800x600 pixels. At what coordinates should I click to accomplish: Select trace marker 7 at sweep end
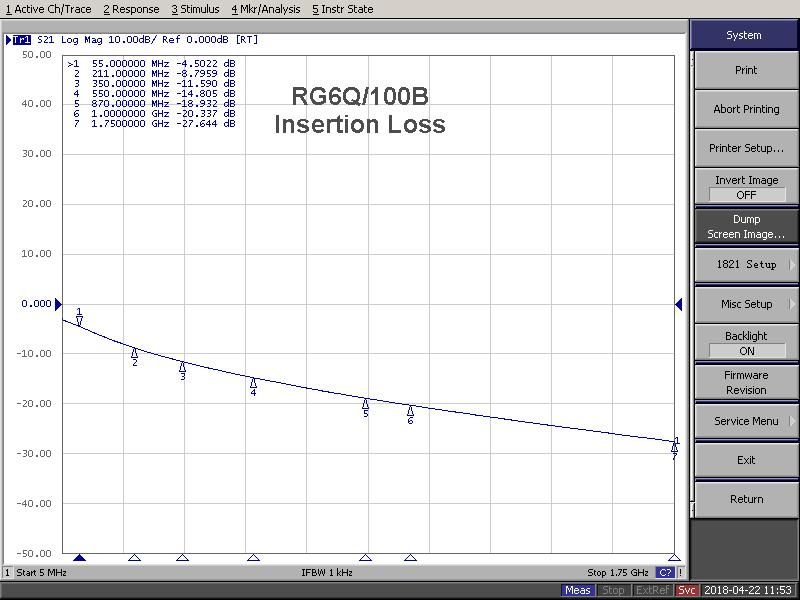(x=674, y=451)
